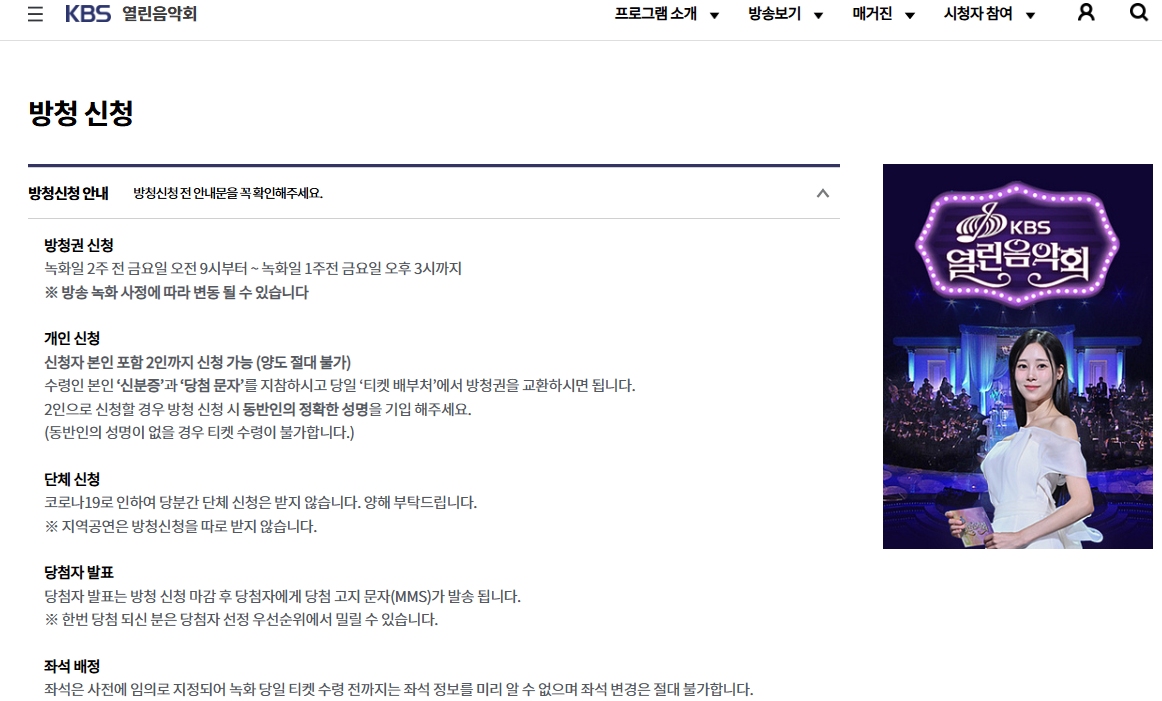Collapse the 방청신청 안내 section chevron
The image size is (1162, 701).
coord(823,193)
